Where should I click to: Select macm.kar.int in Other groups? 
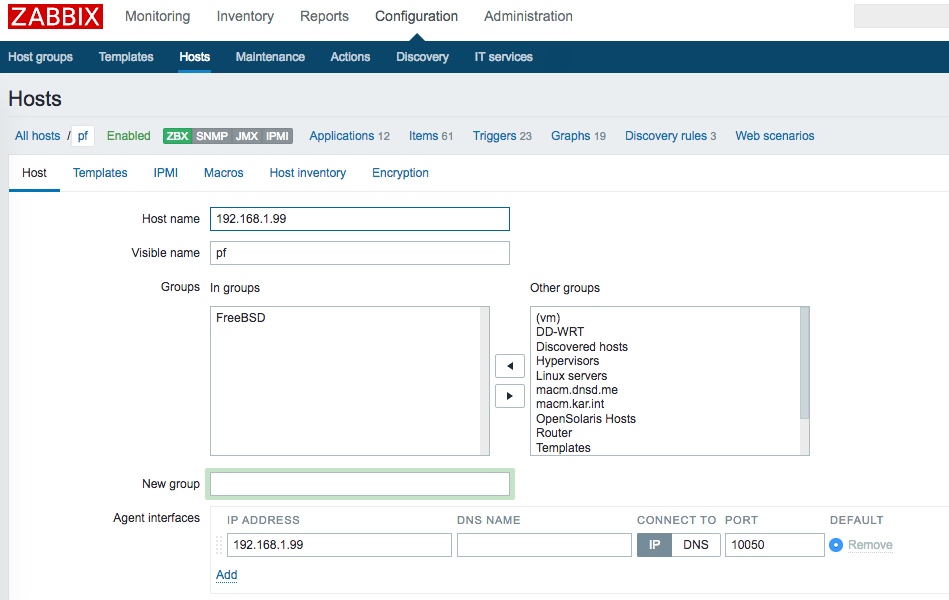pyautogui.click(x=570, y=404)
